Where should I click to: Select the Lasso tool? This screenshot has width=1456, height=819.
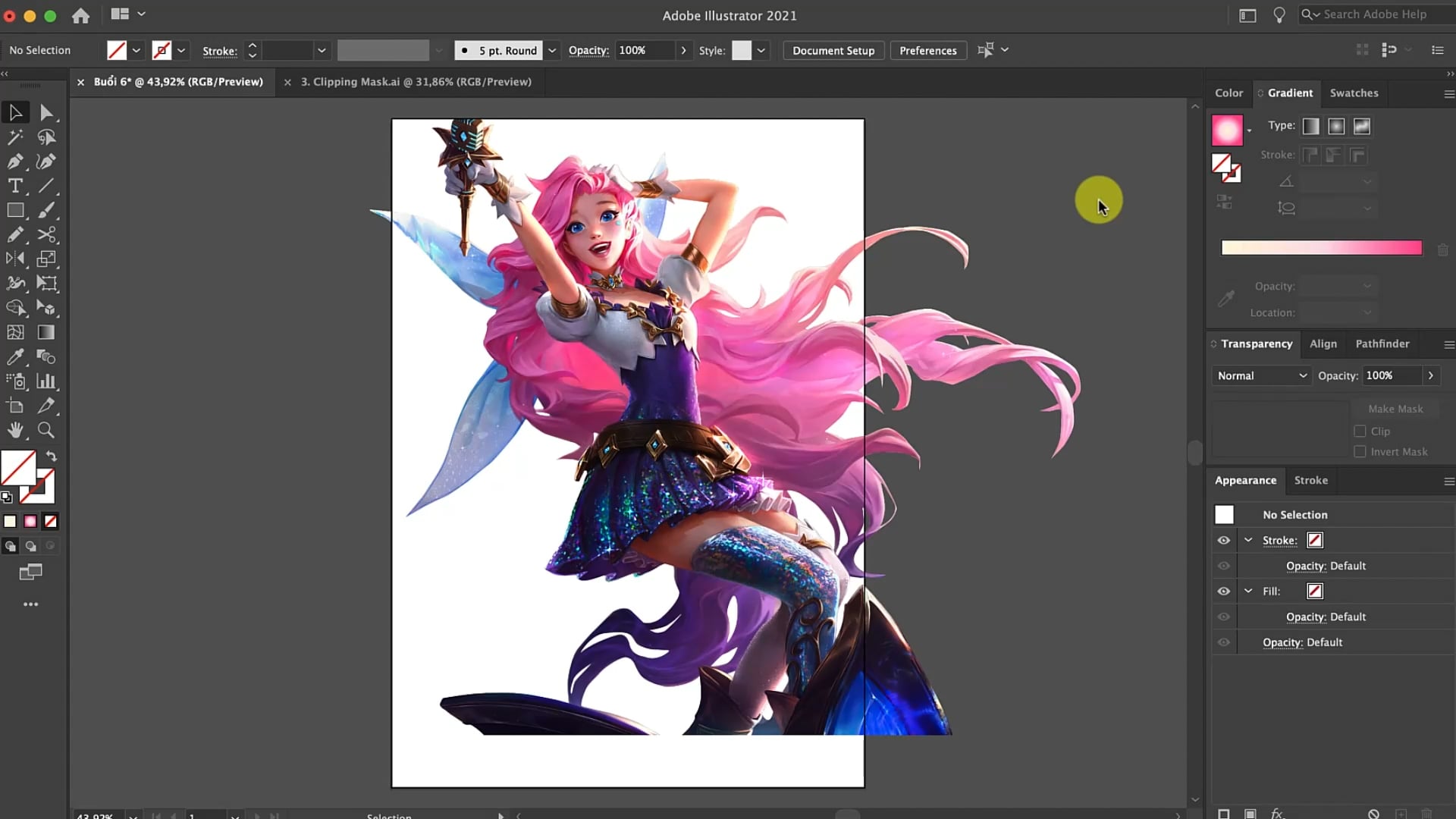coord(46,137)
